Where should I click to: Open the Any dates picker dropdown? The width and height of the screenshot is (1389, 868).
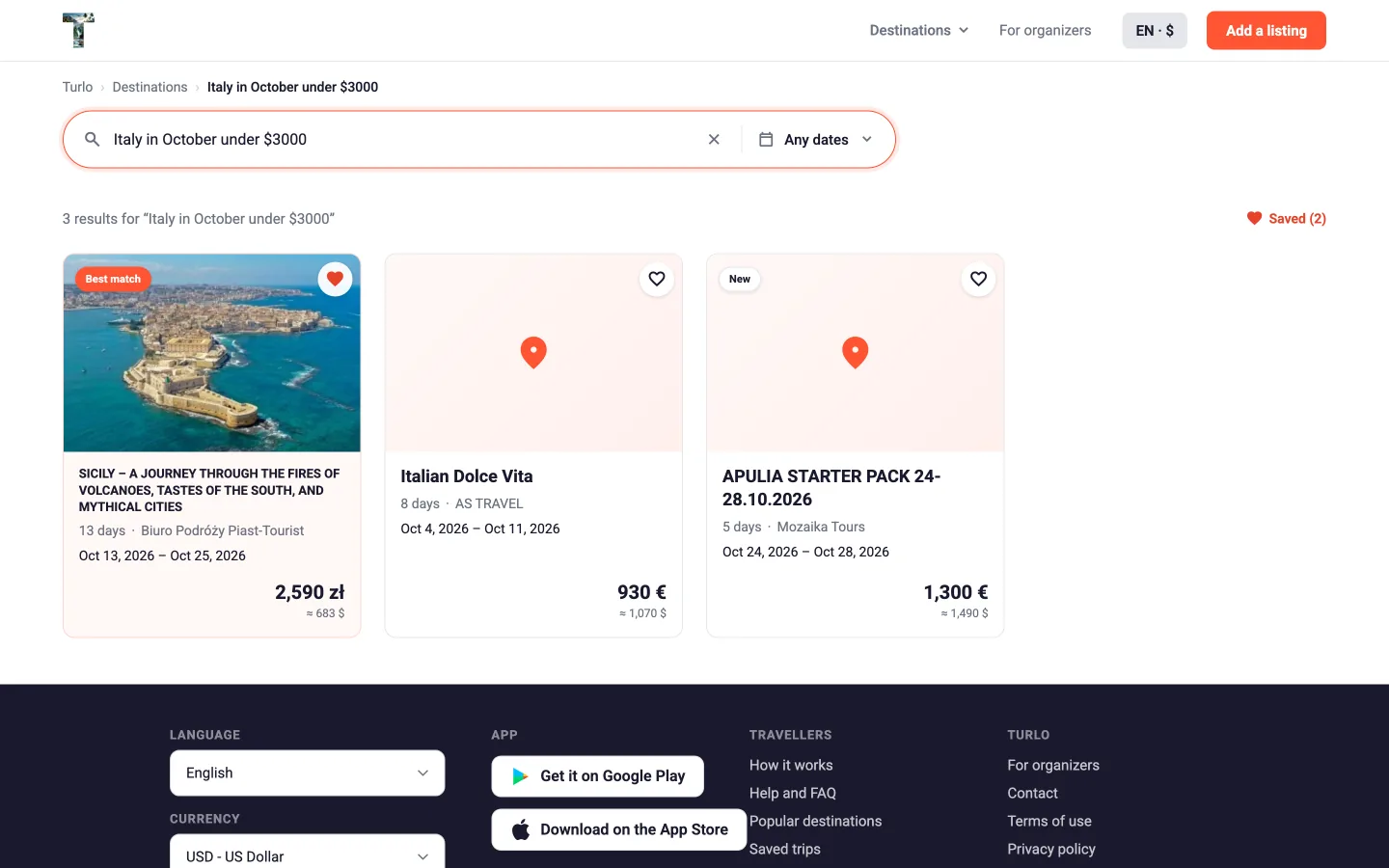(x=818, y=139)
